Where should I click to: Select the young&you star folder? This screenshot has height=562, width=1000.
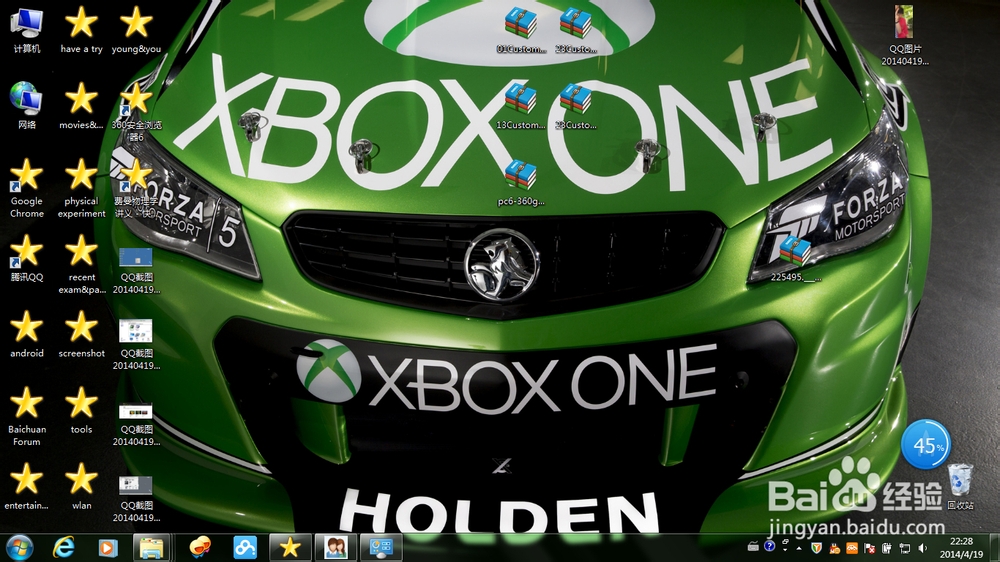(136, 30)
